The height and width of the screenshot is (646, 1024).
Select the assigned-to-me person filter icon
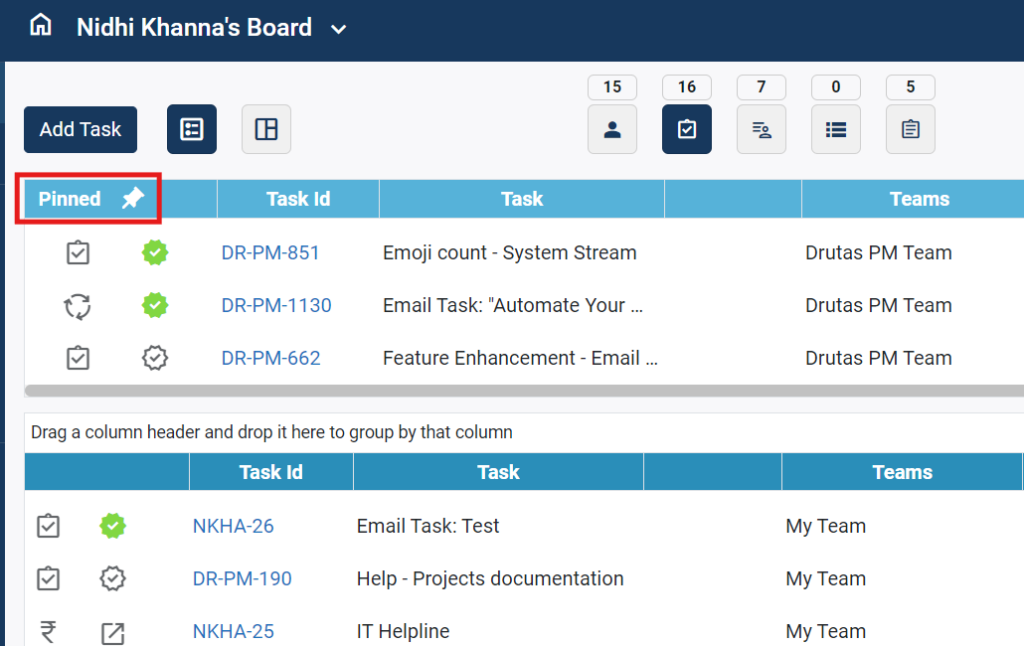[612, 128]
